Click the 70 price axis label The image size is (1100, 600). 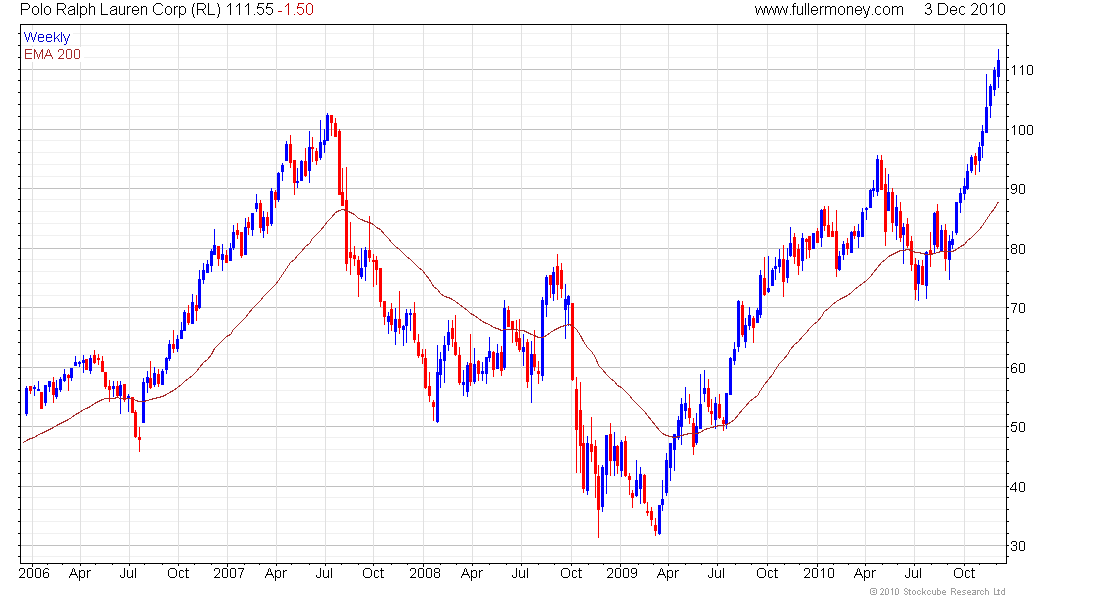pos(1018,308)
